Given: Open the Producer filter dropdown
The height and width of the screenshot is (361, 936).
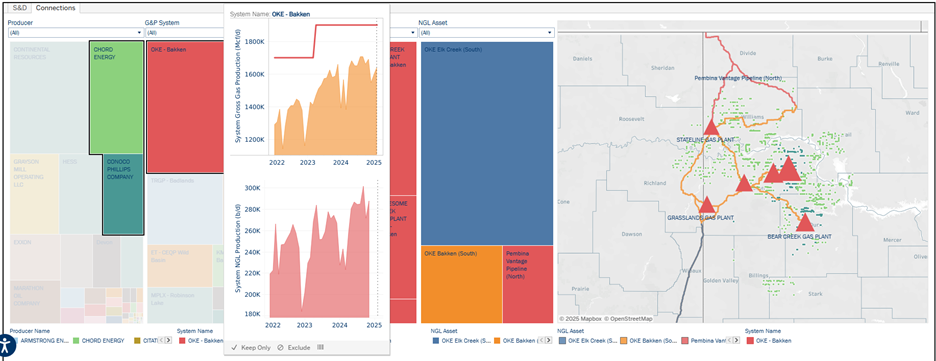Looking at the screenshot, I should click(x=76, y=33).
